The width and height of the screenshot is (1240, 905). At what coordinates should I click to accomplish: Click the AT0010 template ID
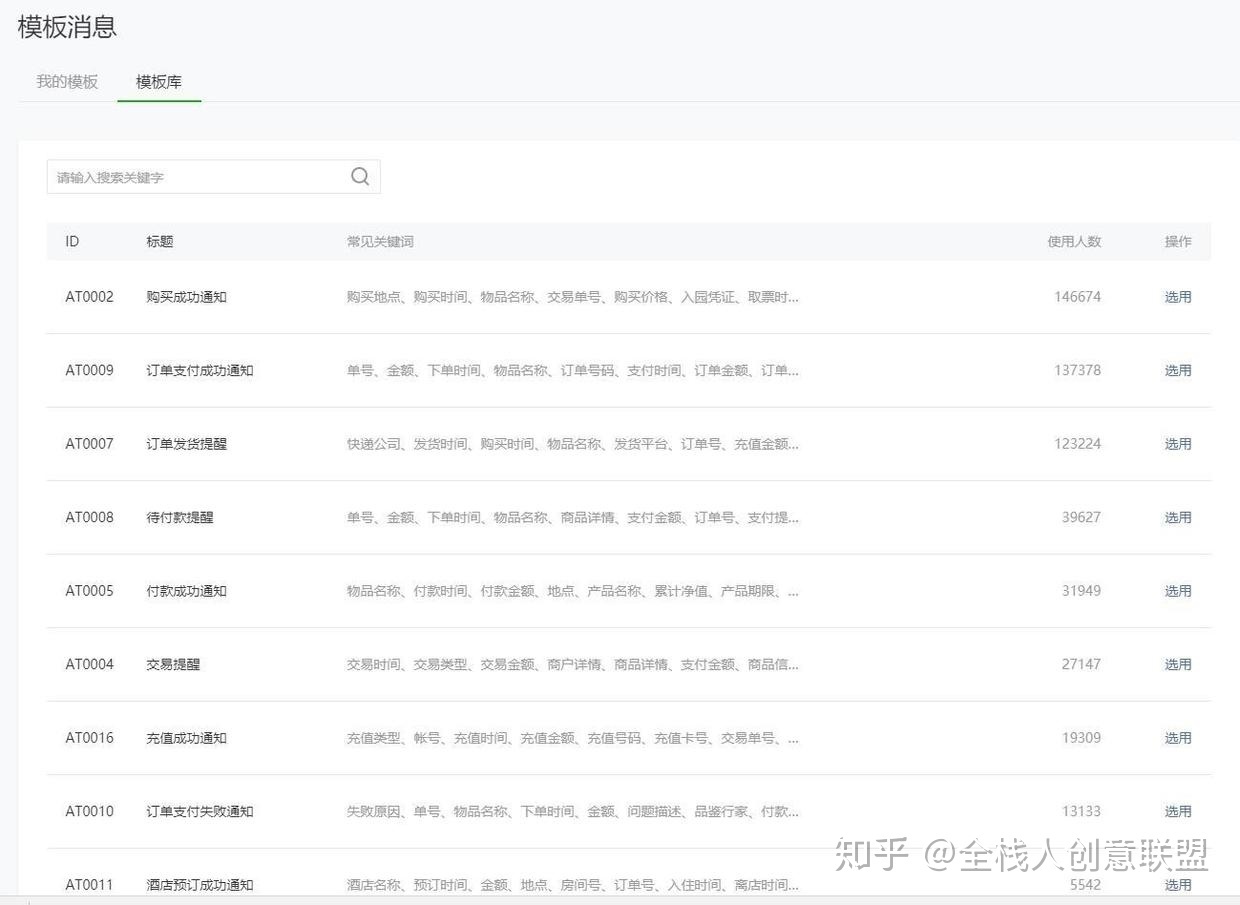pos(89,811)
